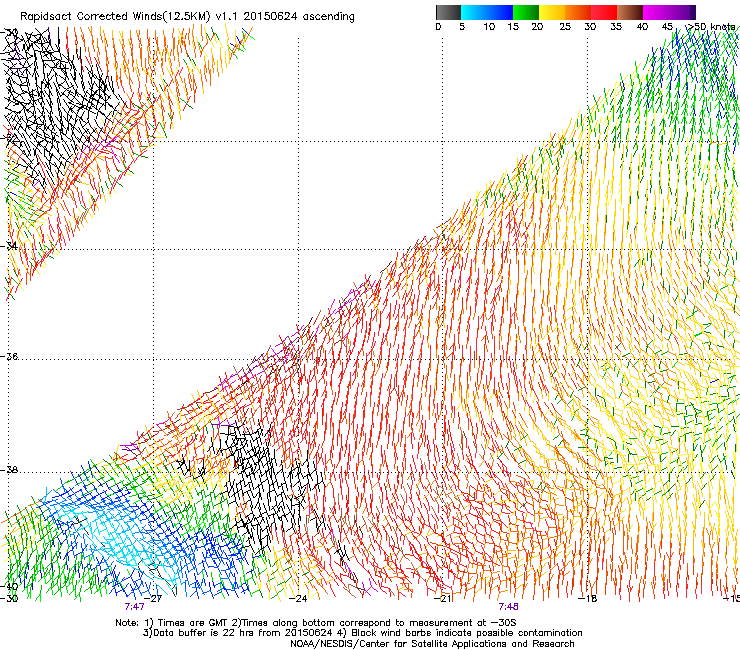Click the -40 latitude axis label
Viewport: 740px width, 650px height.
click(x=9, y=586)
